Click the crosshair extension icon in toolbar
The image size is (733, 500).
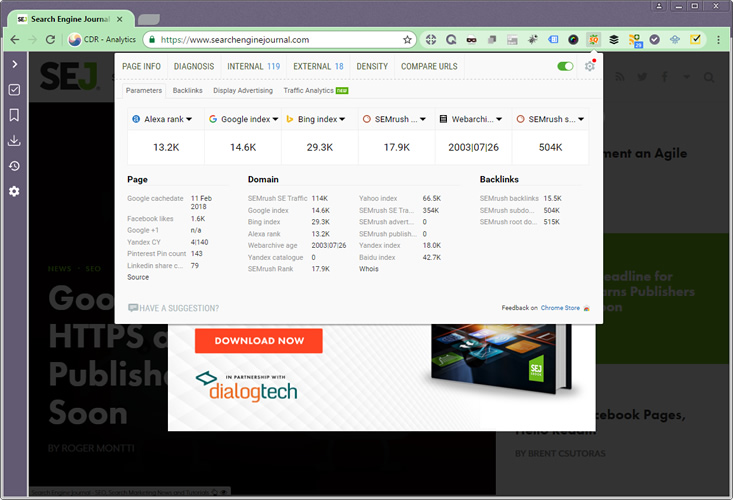tap(431, 40)
